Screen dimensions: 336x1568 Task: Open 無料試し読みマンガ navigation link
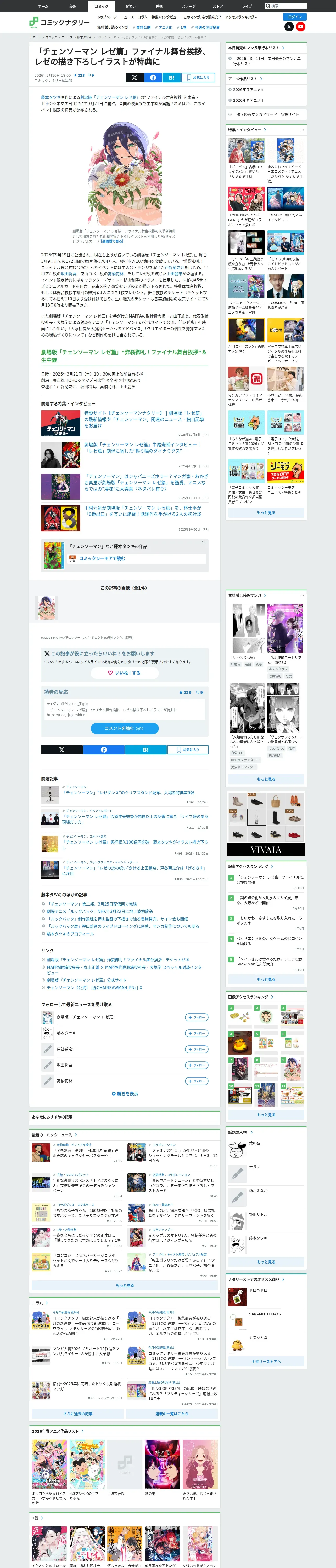[113, 27]
